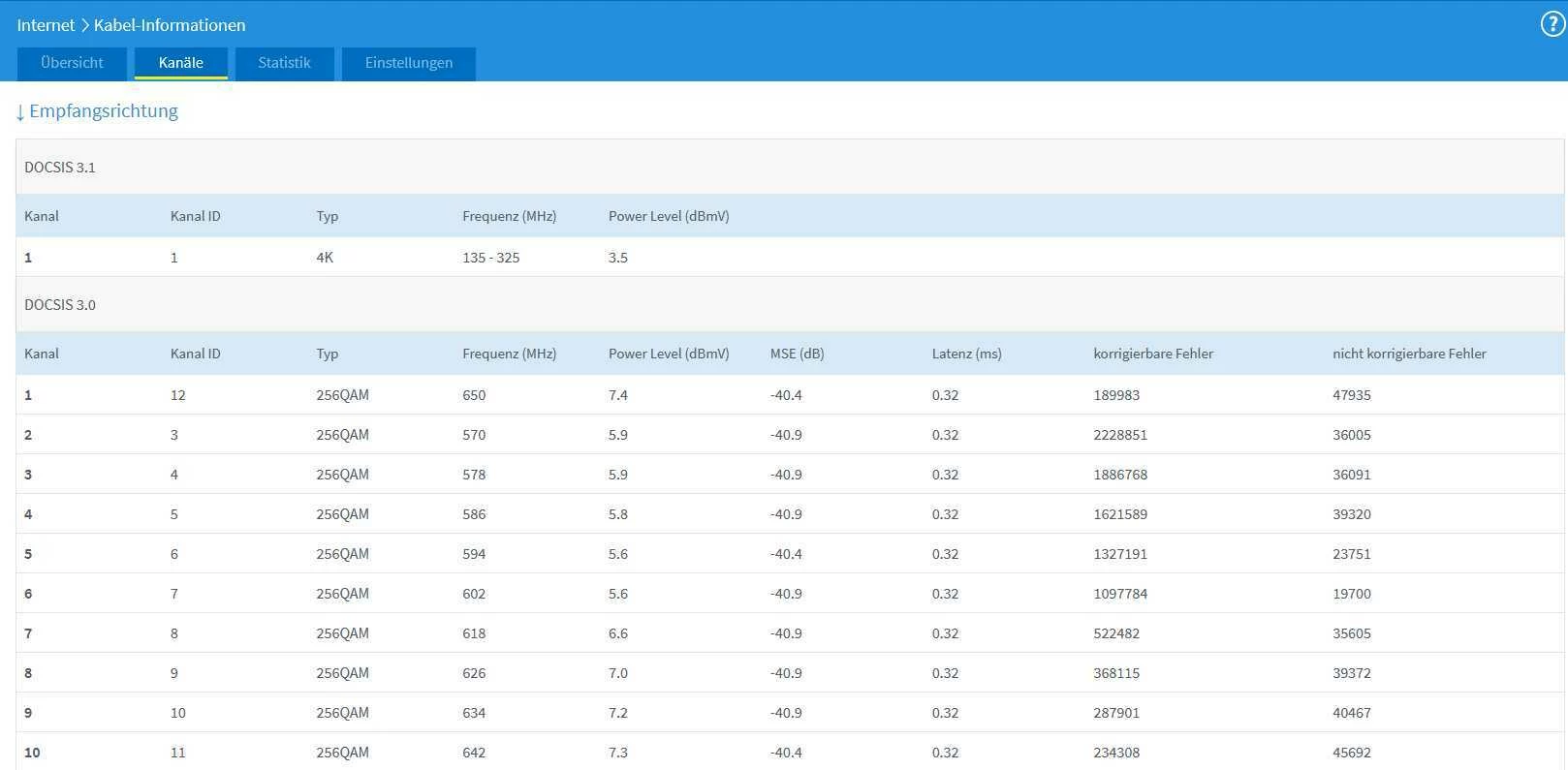
Task: Click the power level value 7.3
Action: (618, 753)
